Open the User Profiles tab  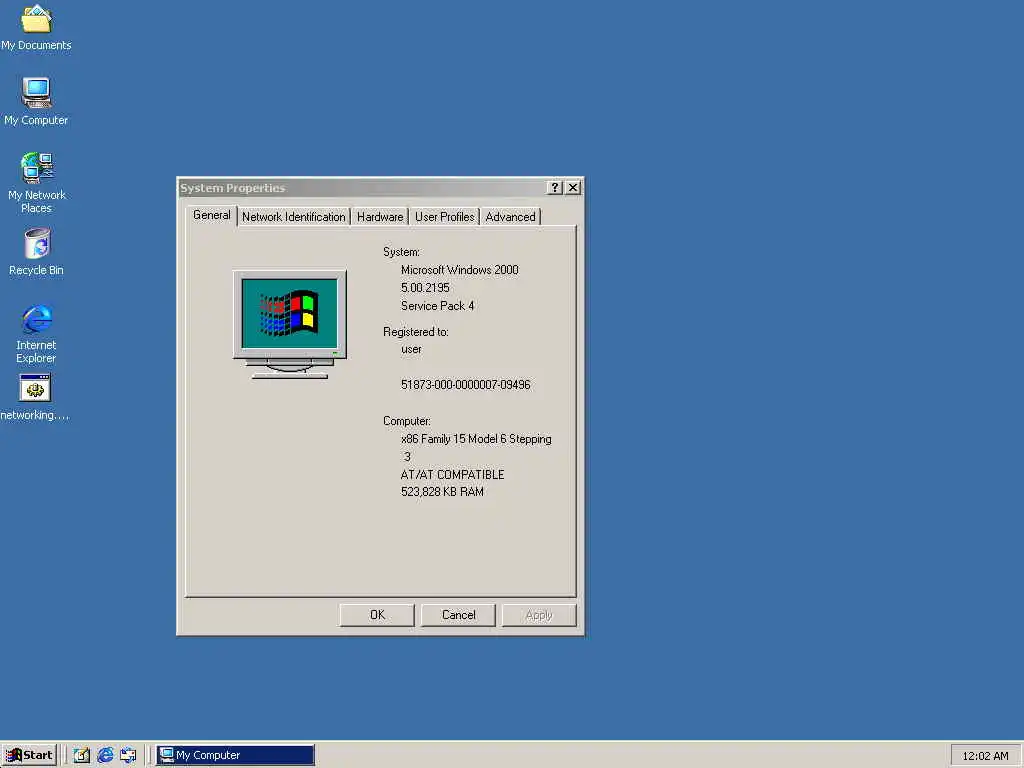tap(444, 217)
